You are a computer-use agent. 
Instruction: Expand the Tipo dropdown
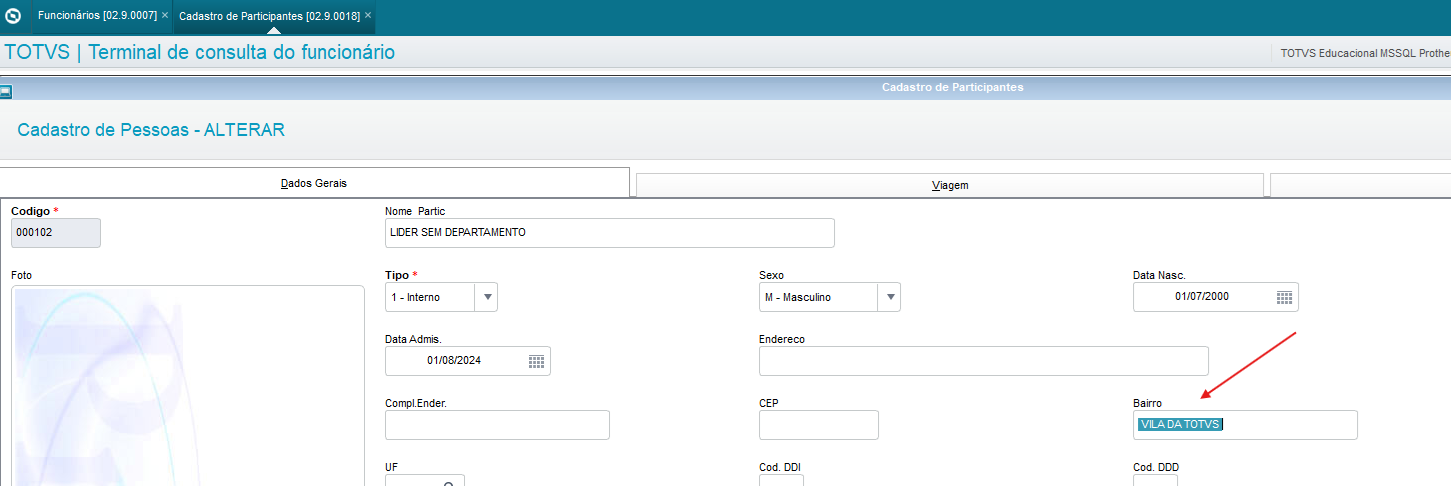(487, 297)
